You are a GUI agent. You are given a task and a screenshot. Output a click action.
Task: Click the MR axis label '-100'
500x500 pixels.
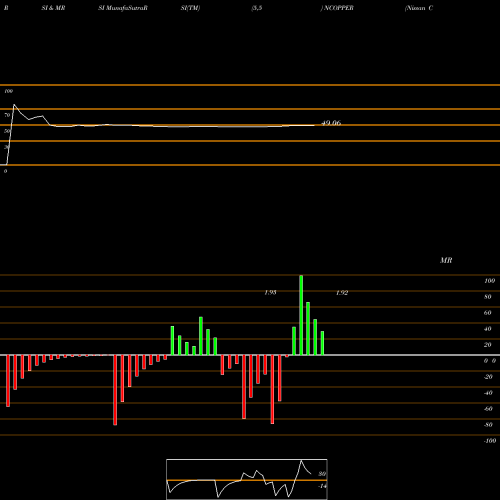coord(490,441)
